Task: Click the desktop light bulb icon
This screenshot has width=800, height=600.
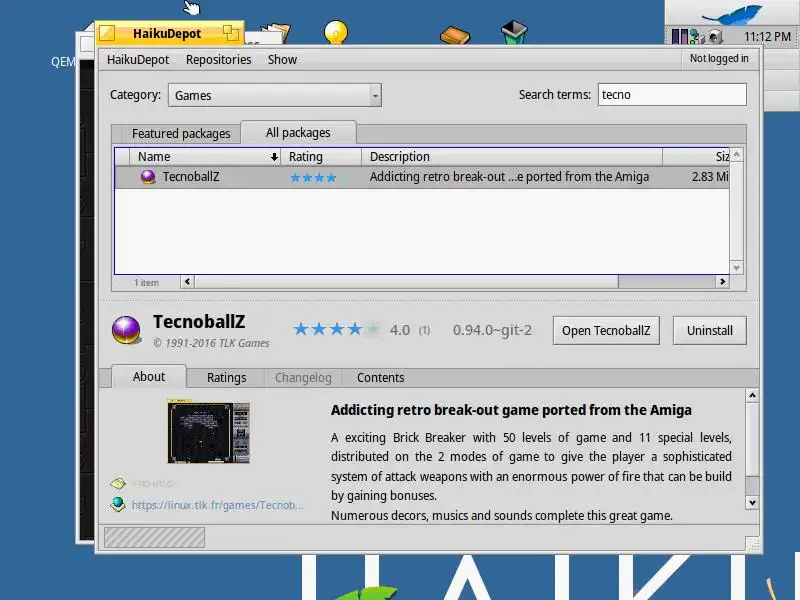Action: pyautogui.click(x=335, y=32)
